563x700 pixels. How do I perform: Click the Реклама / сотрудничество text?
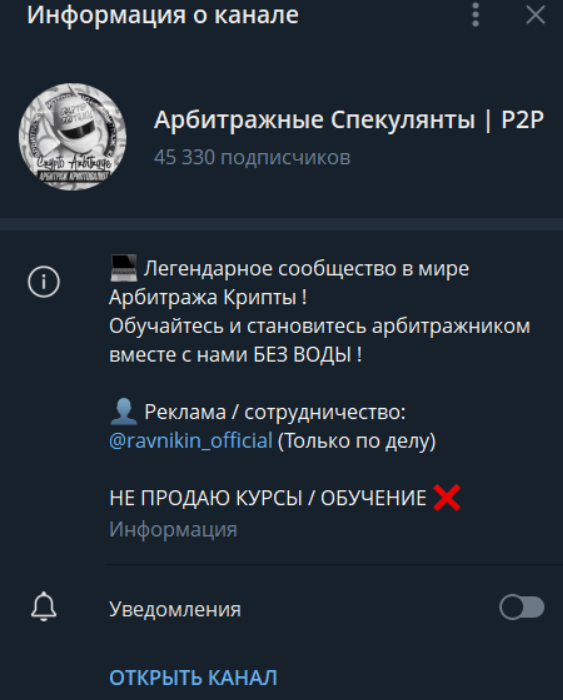pos(275,412)
